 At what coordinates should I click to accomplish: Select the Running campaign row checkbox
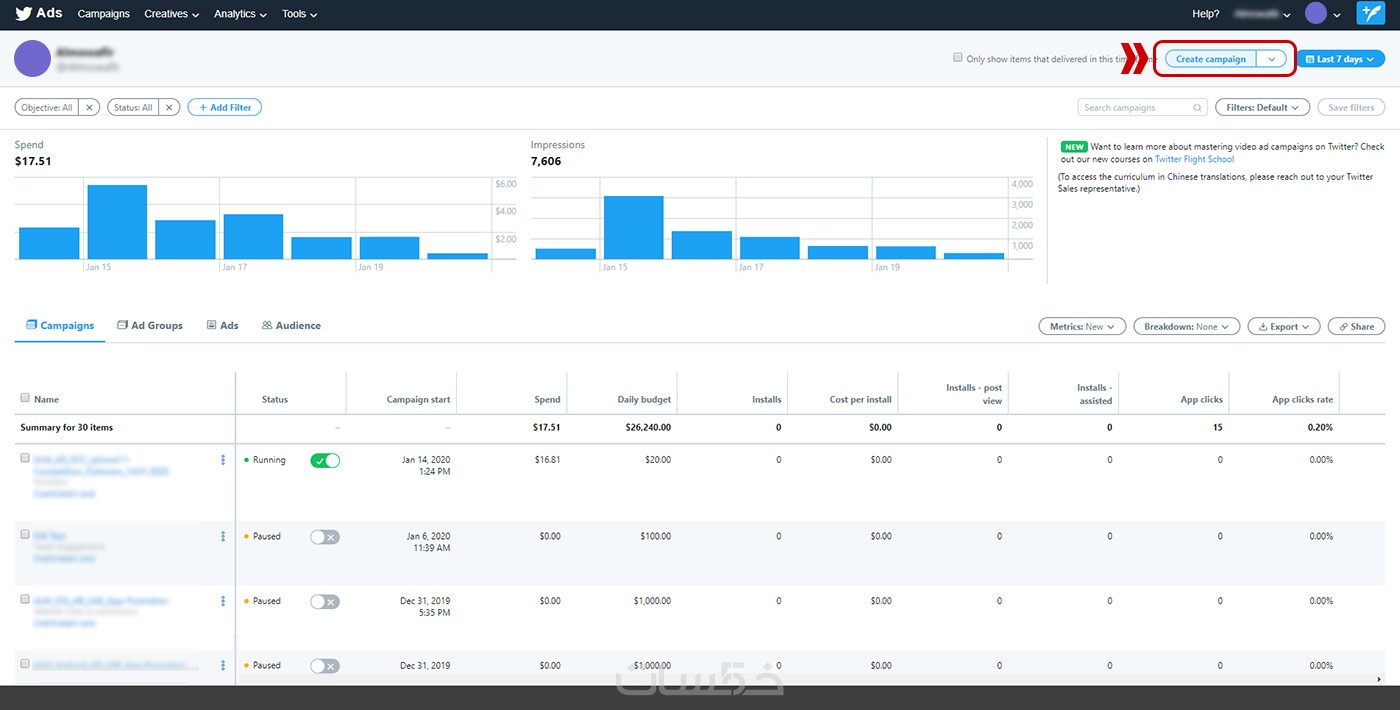coord(25,457)
